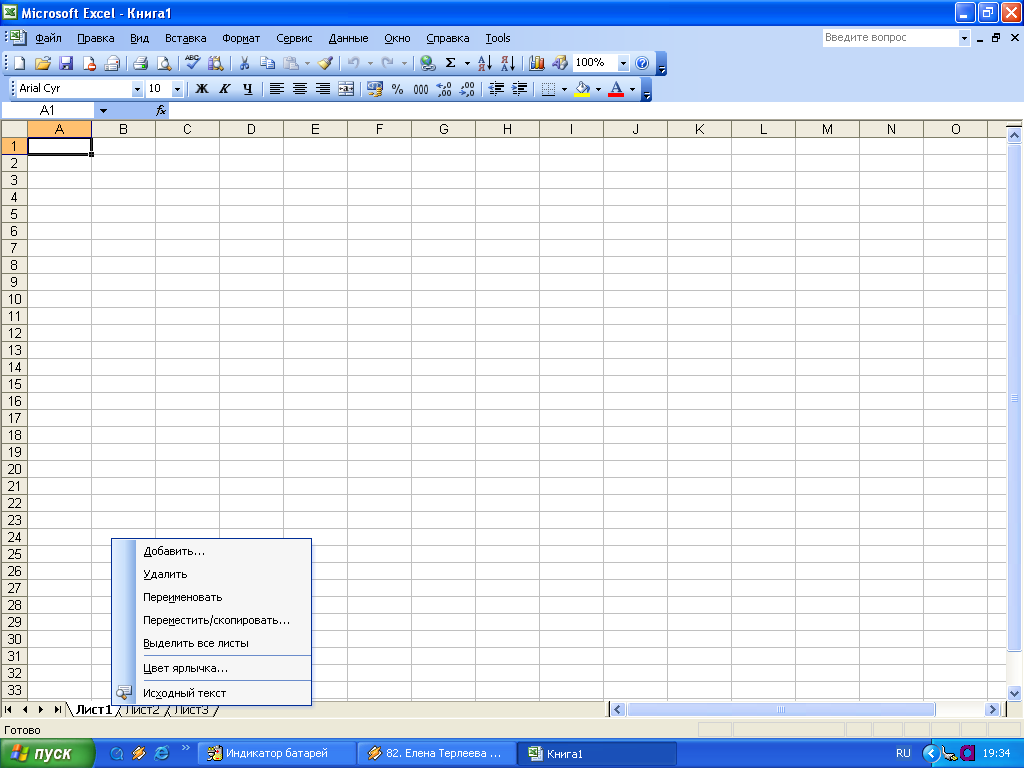The image size is (1024, 768).
Task: Open Excel Help question mark icon
Action: point(642,63)
